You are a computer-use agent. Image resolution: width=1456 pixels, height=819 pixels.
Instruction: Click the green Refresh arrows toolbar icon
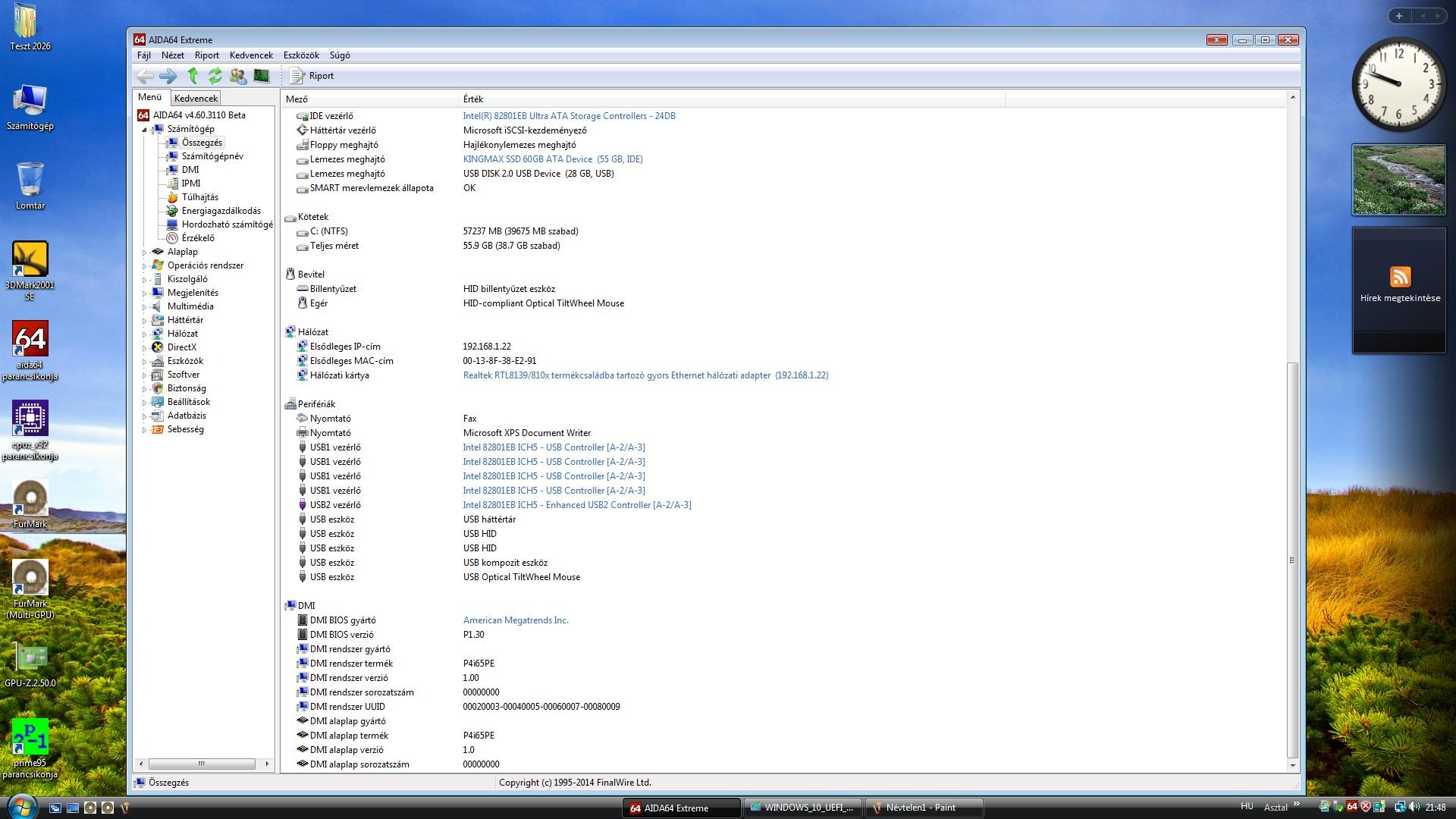215,76
